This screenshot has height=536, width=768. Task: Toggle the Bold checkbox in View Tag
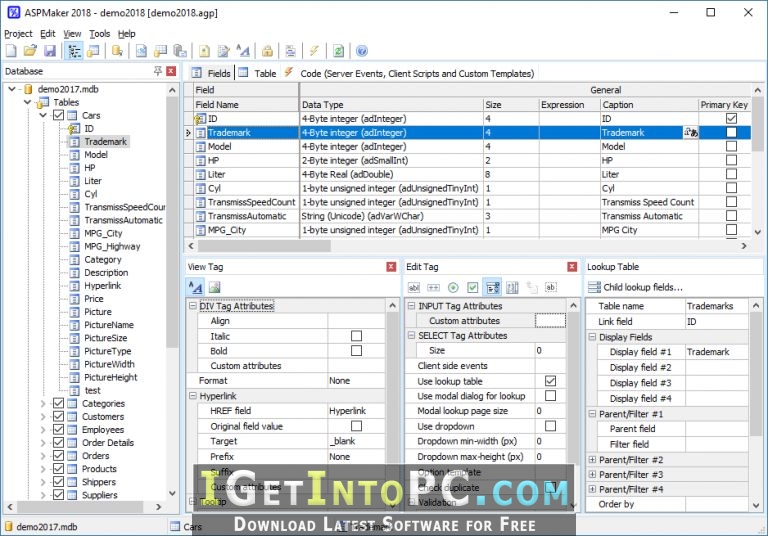pos(357,351)
